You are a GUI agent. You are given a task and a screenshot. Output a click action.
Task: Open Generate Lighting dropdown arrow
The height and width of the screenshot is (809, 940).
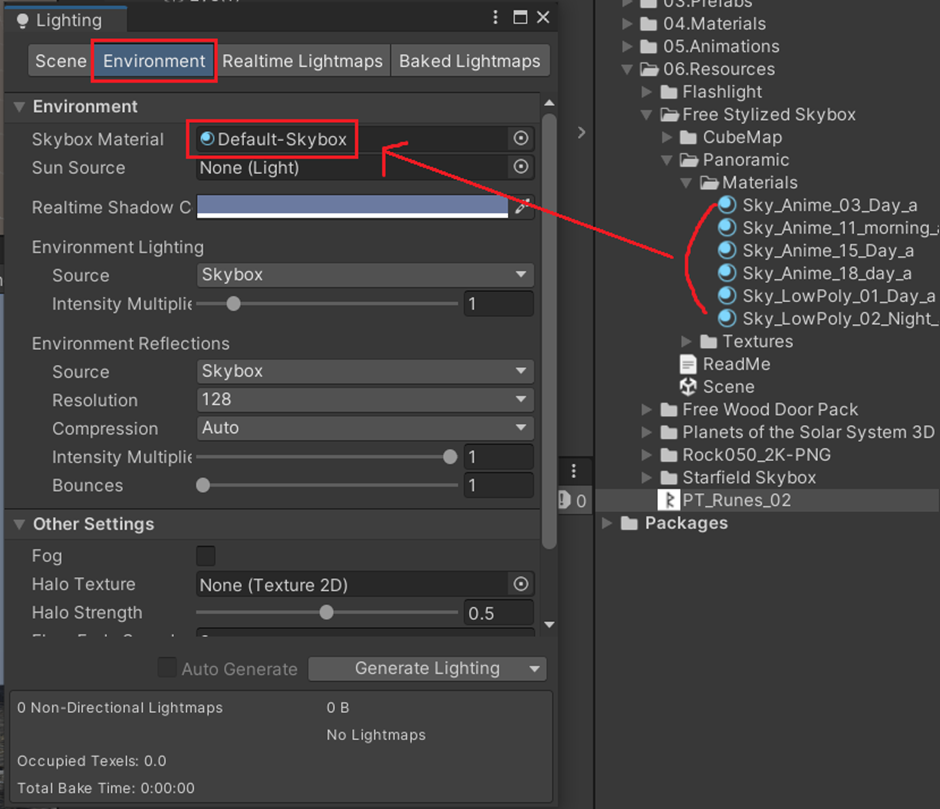(534, 669)
